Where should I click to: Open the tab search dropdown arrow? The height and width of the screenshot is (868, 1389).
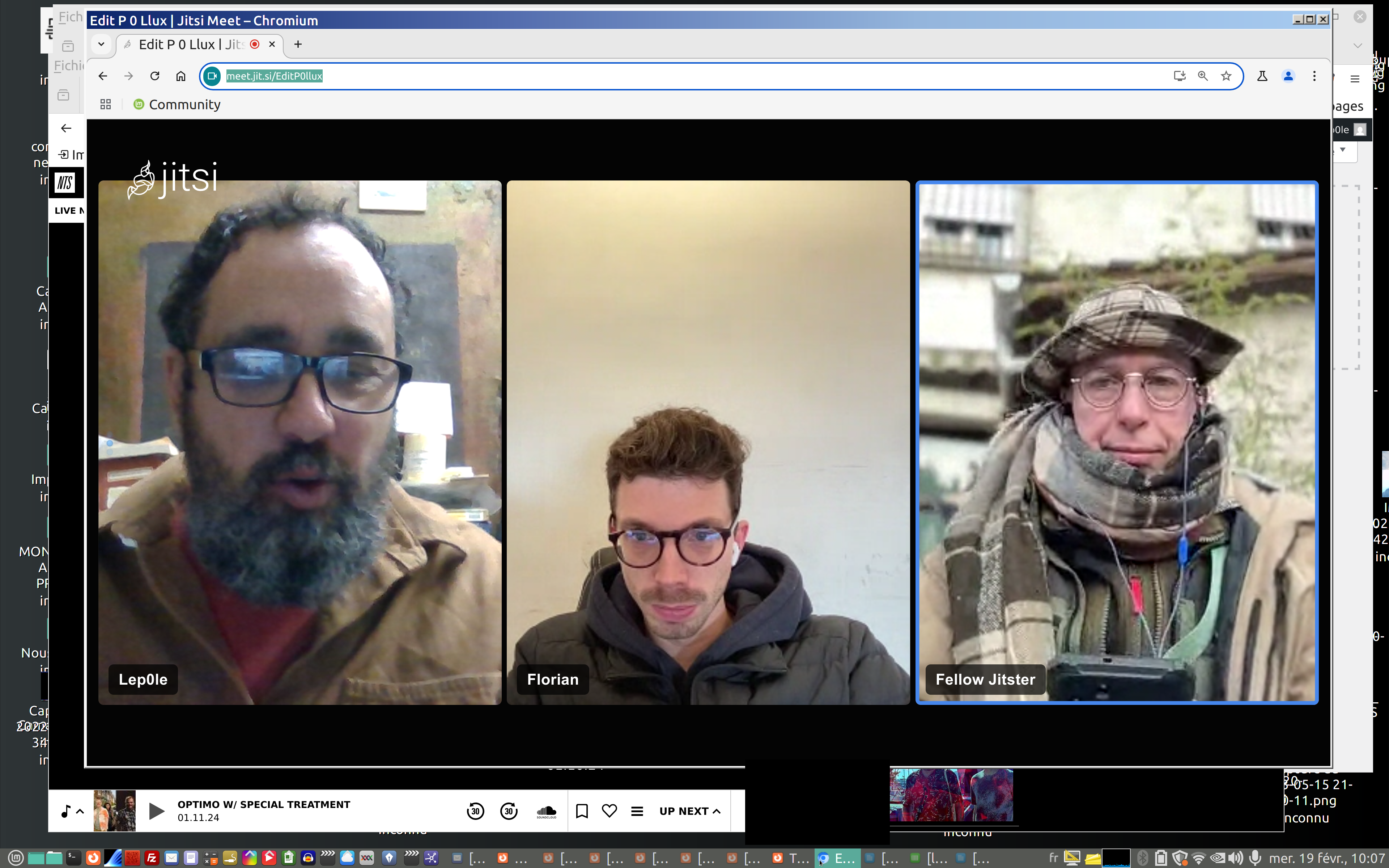tap(101, 44)
